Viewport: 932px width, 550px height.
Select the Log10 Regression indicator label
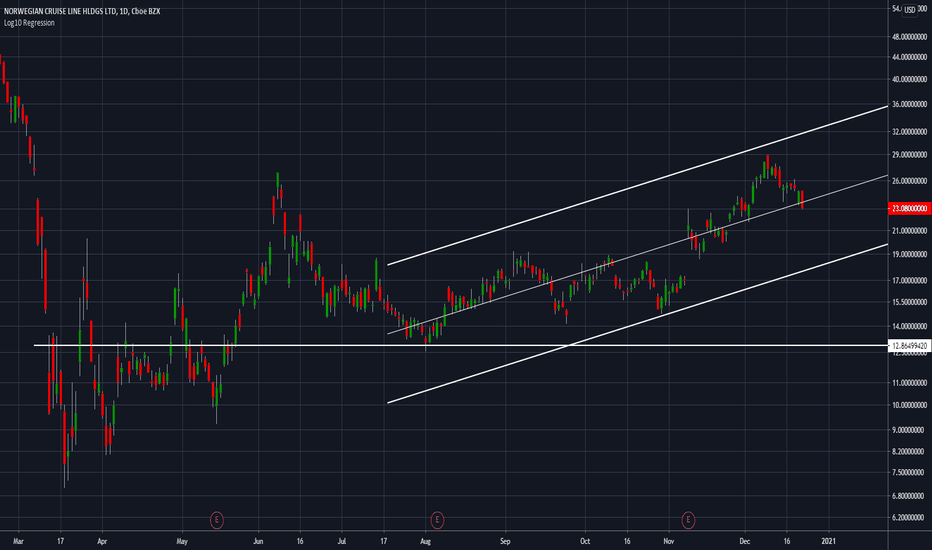29,23
